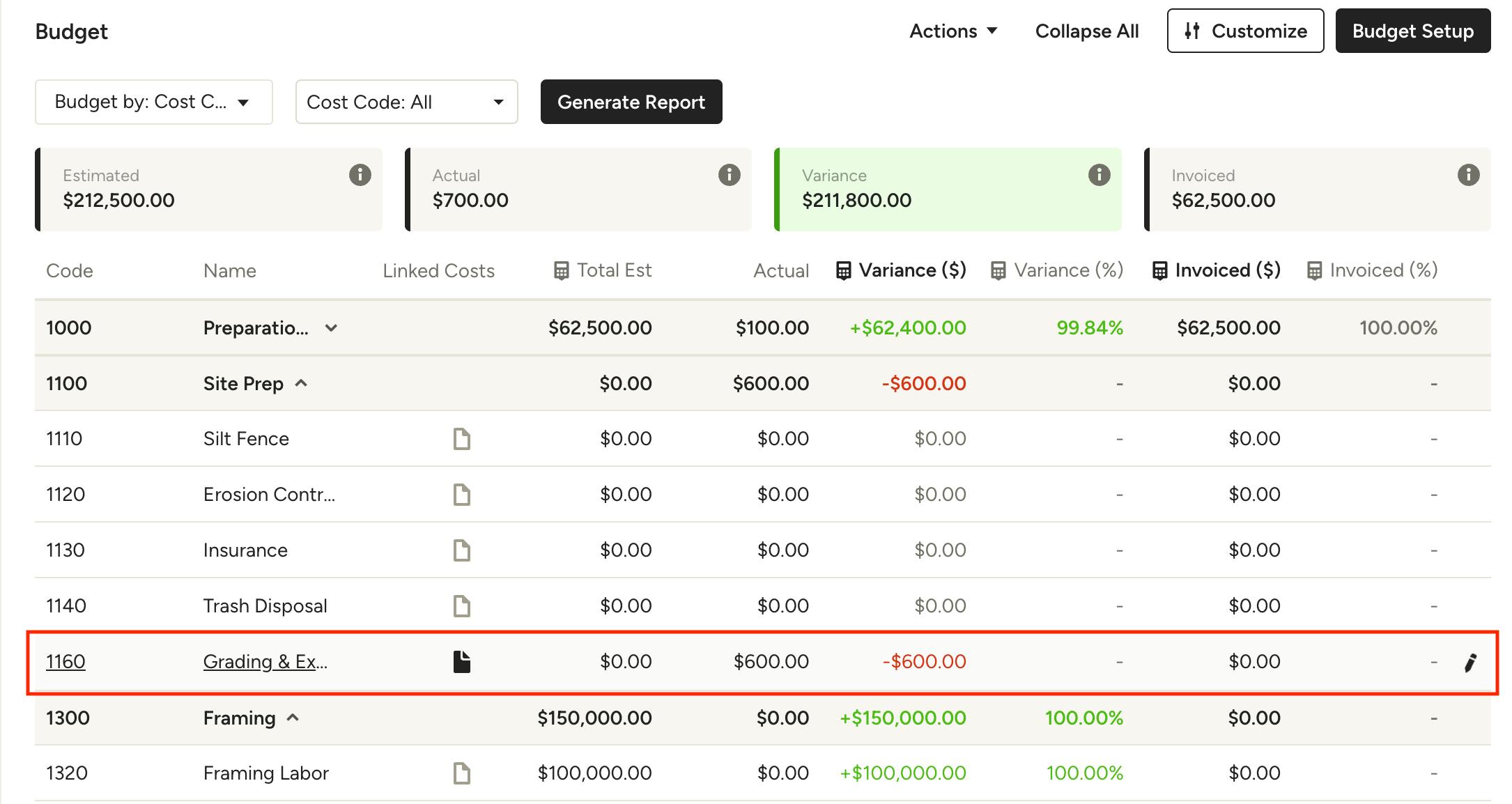
Task: Click edit pencil icon on row 1160
Action: 1470,663
